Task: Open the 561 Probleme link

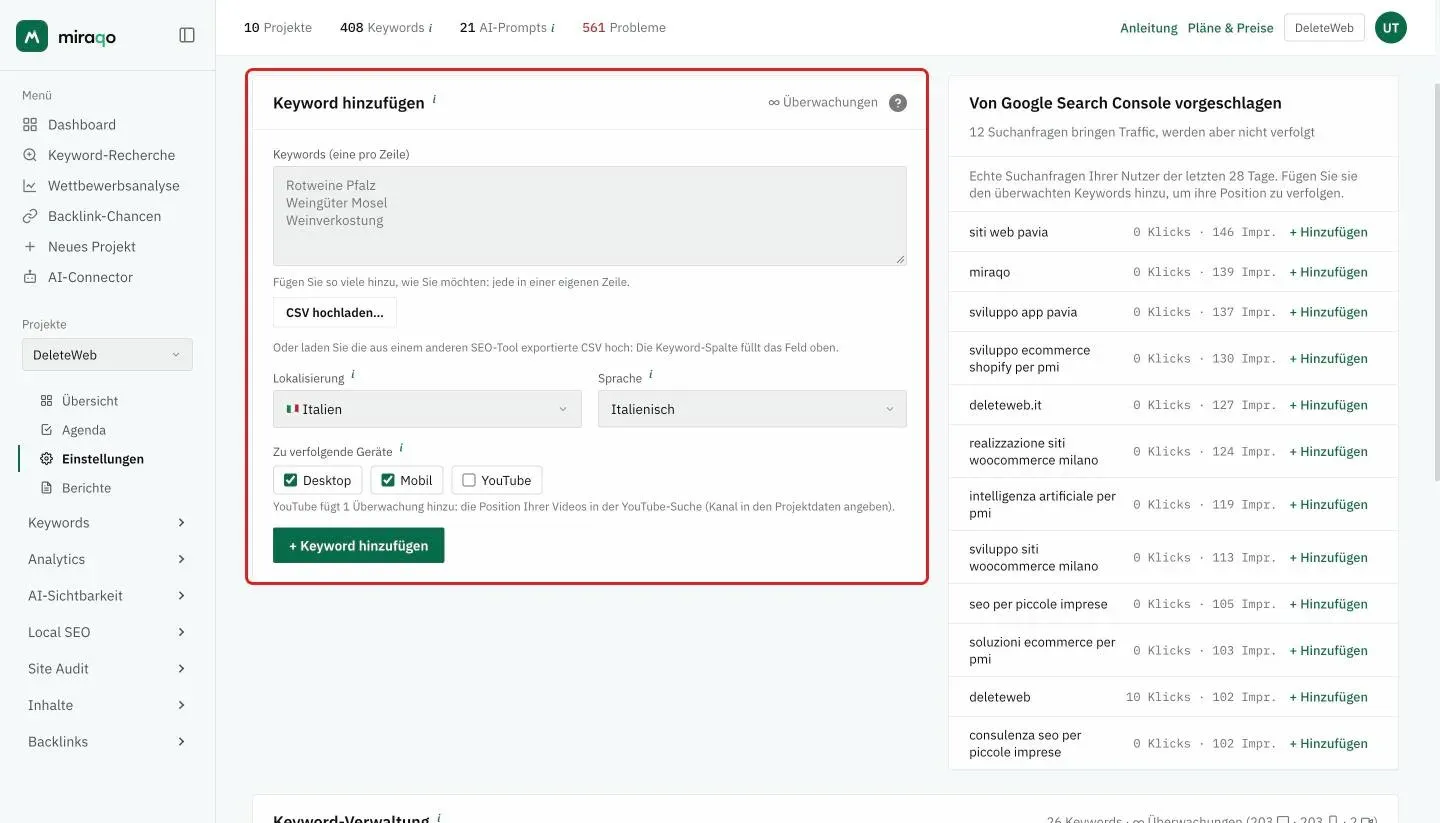Action: pos(624,28)
